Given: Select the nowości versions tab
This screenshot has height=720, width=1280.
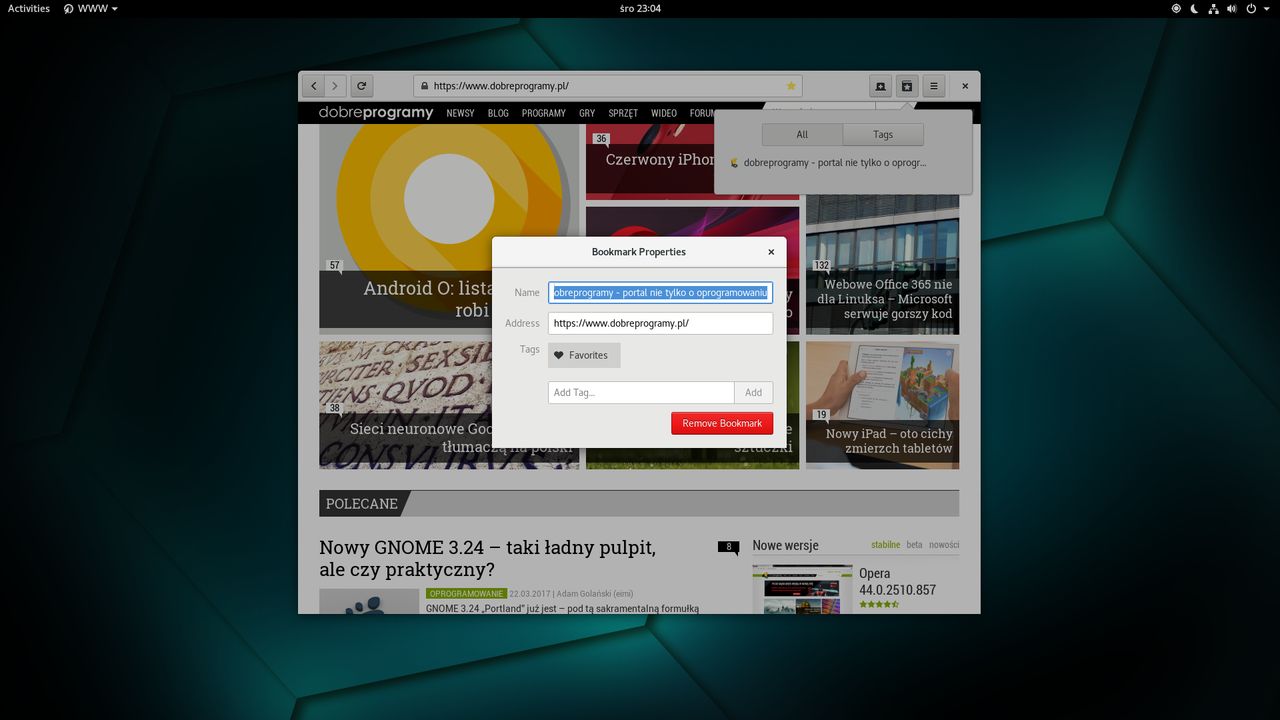Looking at the screenshot, I should pyautogui.click(x=944, y=545).
